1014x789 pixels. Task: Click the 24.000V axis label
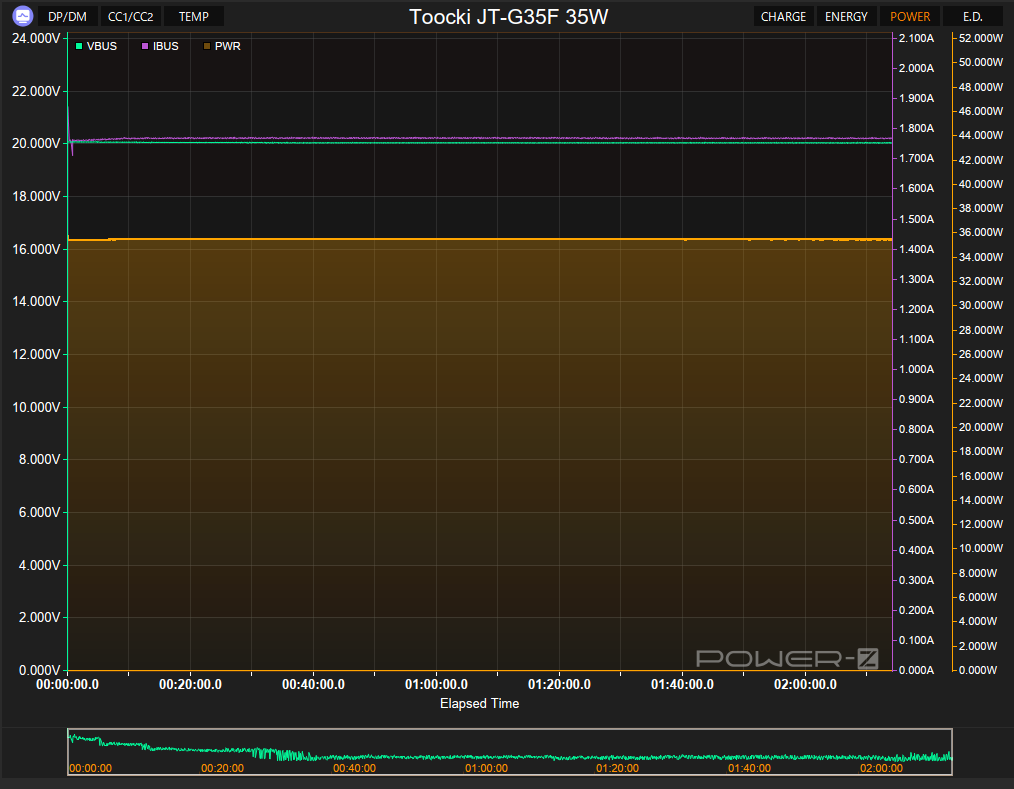point(36,38)
